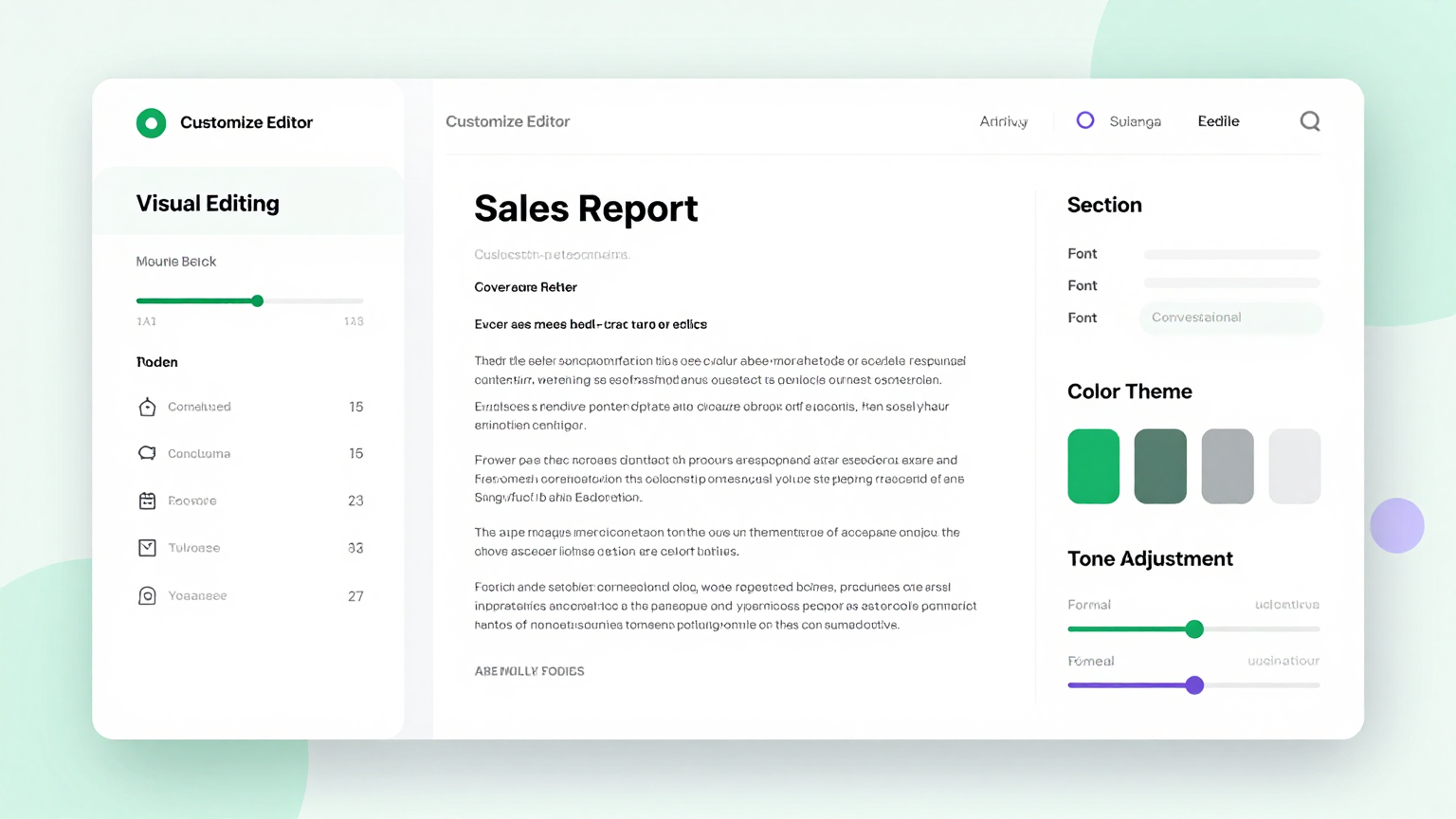Click the purple tone slider handle
1456x819 pixels.
(1194, 685)
